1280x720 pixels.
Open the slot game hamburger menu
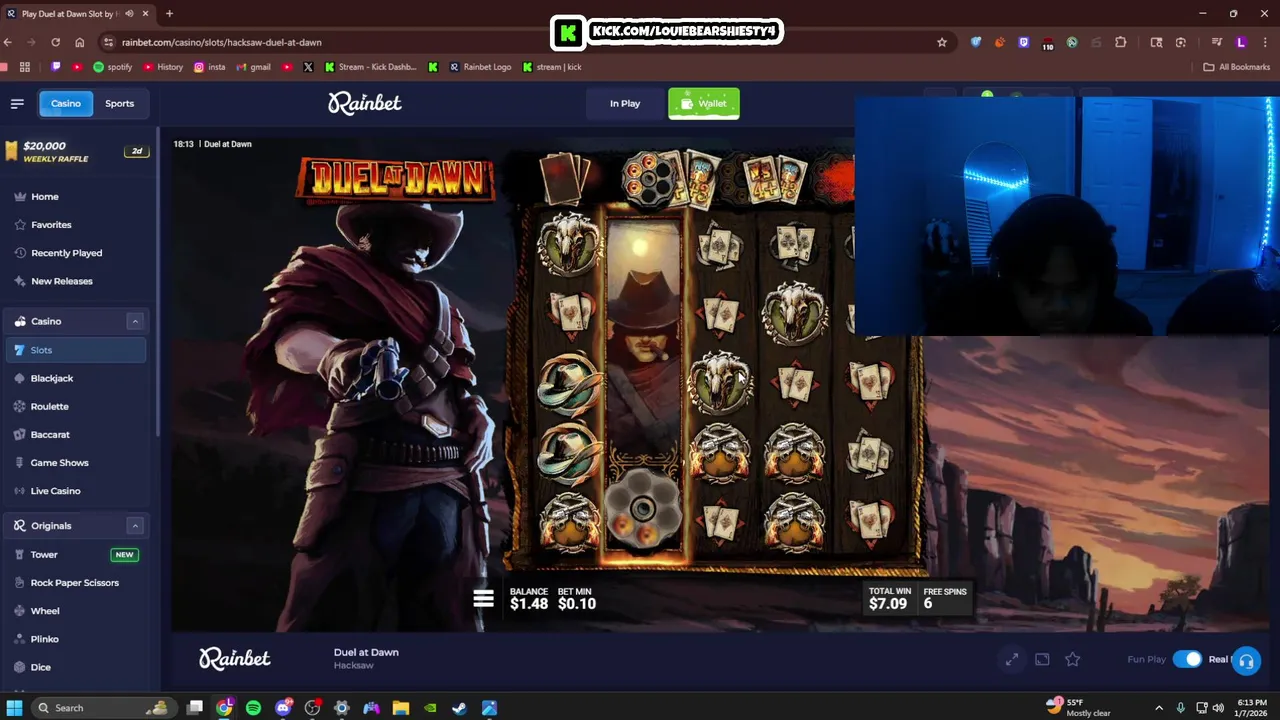(x=483, y=599)
